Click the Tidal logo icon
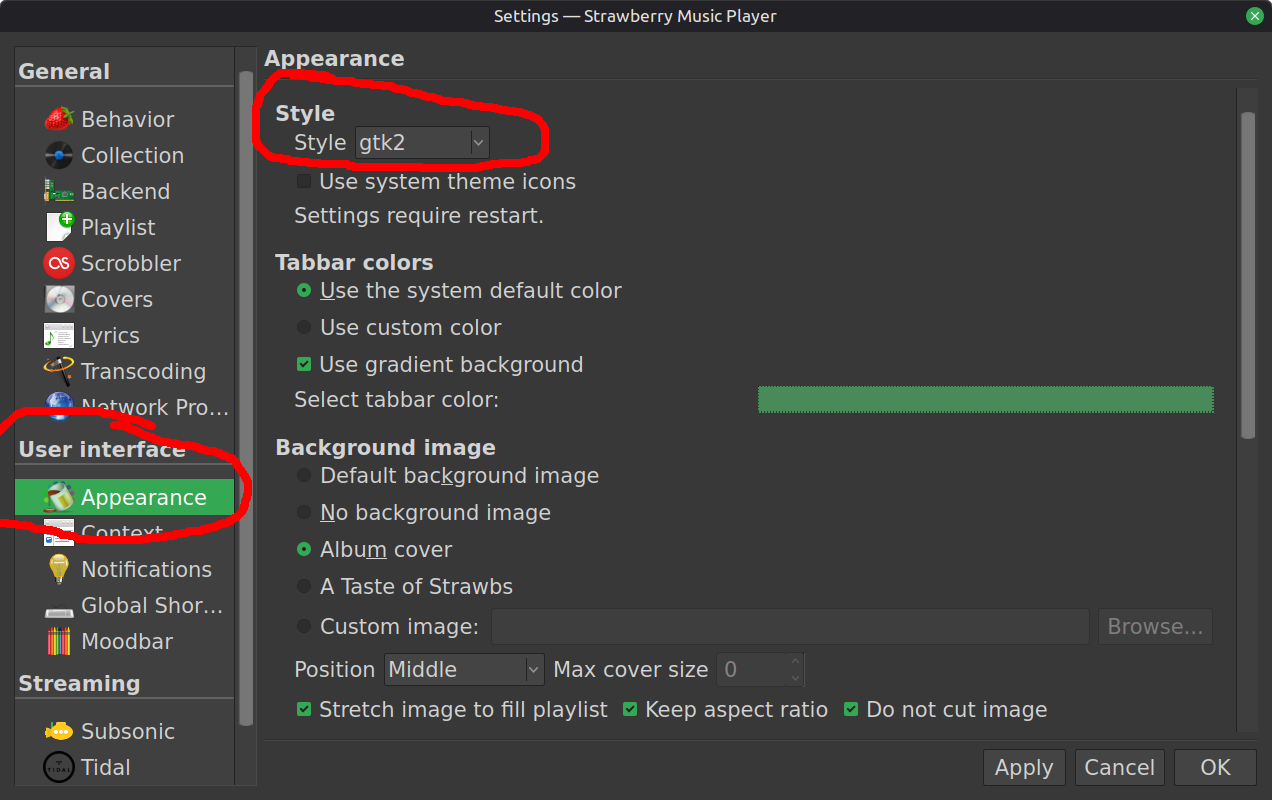This screenshot has width=1272, height=800. 59,767
